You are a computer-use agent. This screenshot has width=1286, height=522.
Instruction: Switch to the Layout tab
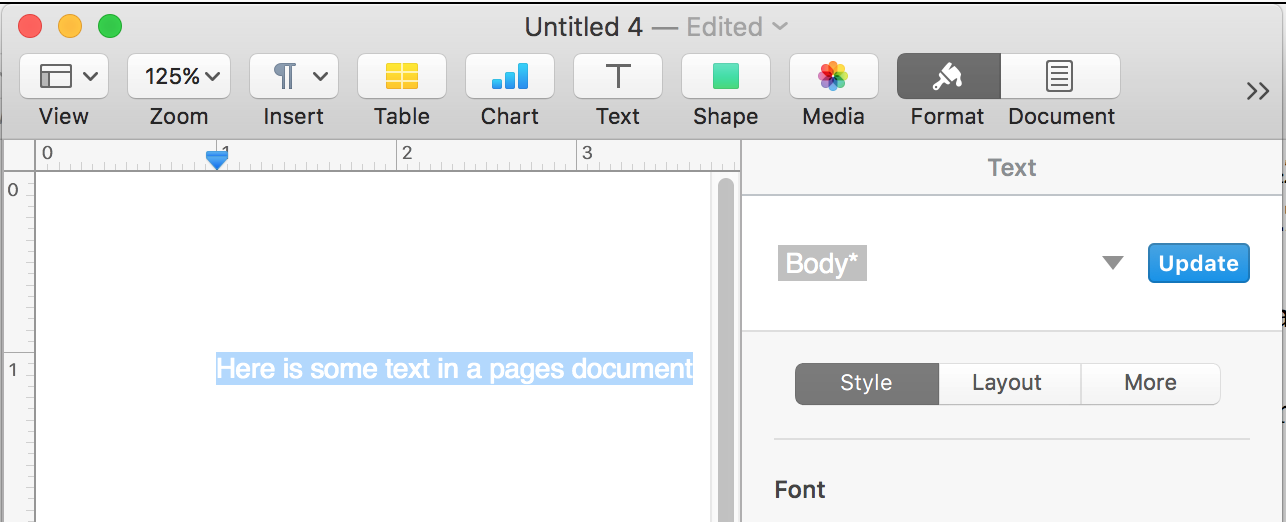1008,383
